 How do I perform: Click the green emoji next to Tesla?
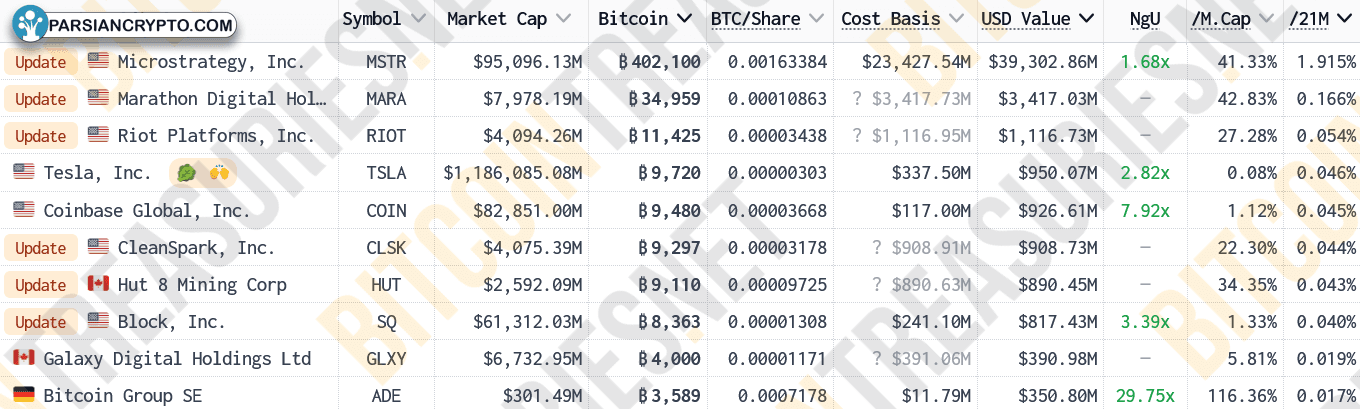186,173
